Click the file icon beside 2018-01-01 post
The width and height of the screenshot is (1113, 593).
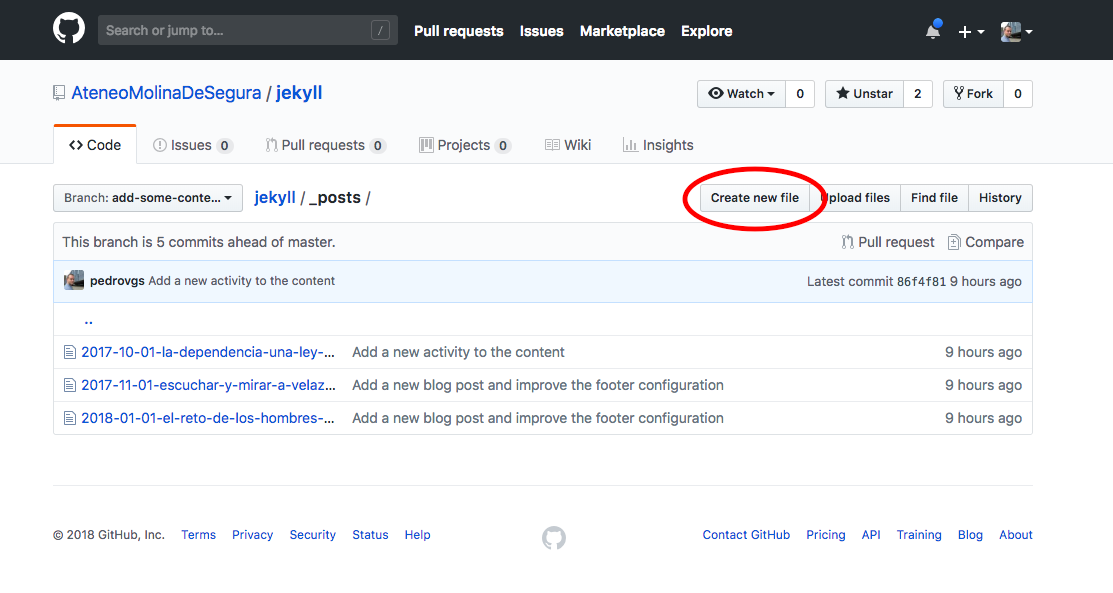[70, 418]
